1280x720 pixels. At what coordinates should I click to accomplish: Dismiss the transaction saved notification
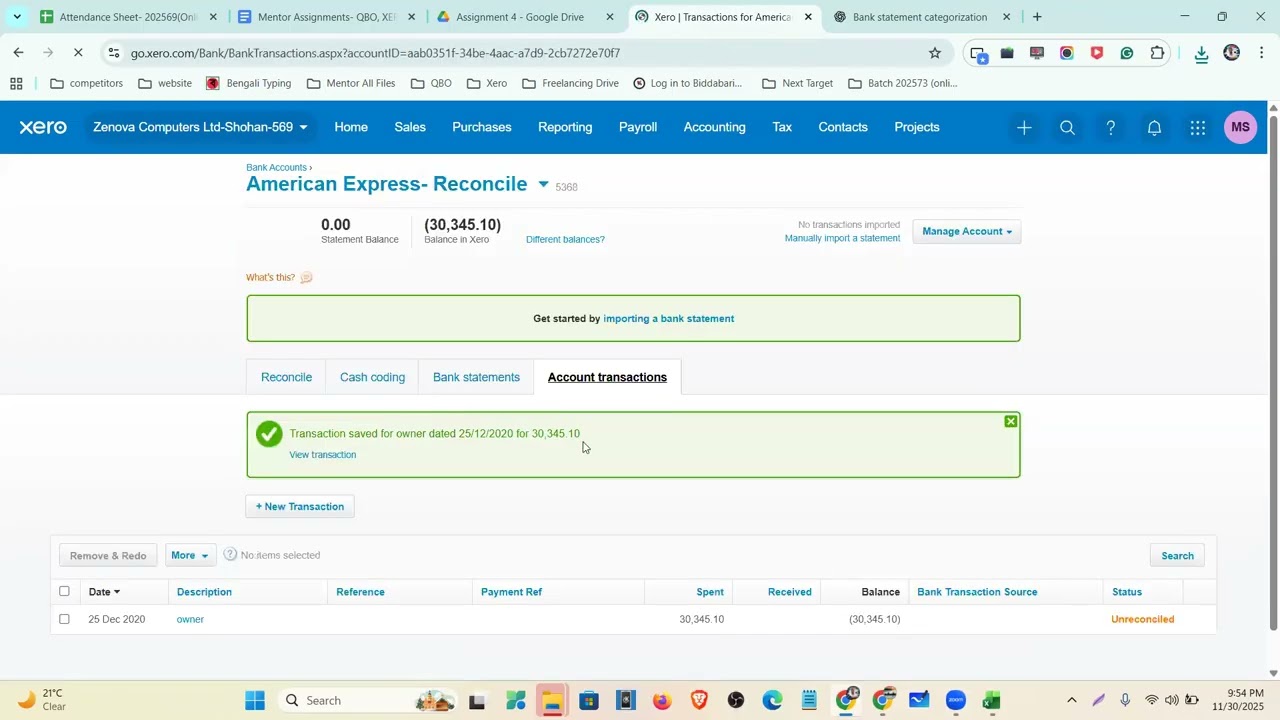[x=1010, y=422]
